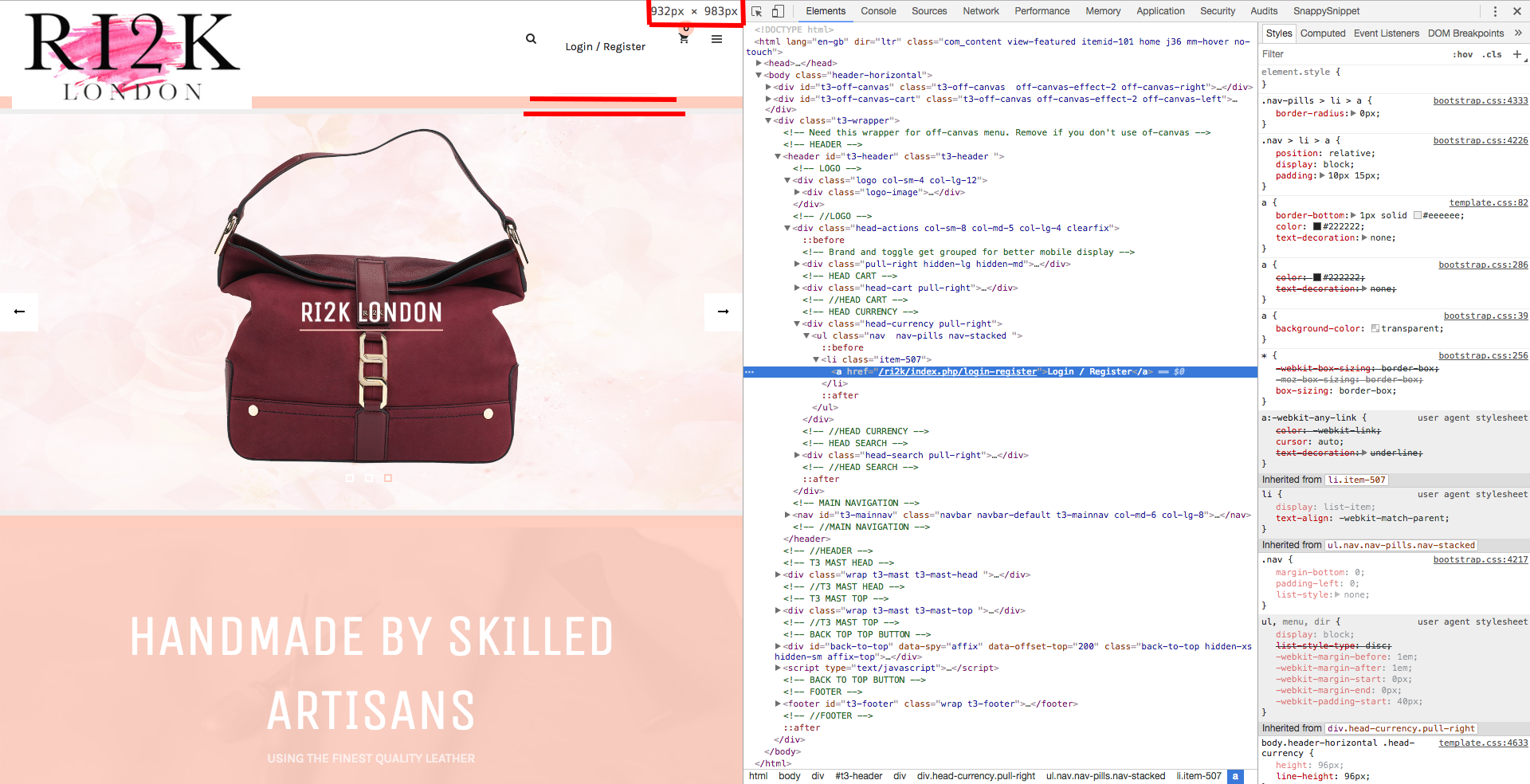The height and width of the screenshot is (784, 1530).
Task: Click the #eeeeee border-bottom color swatch
Action: (1418, 216)
